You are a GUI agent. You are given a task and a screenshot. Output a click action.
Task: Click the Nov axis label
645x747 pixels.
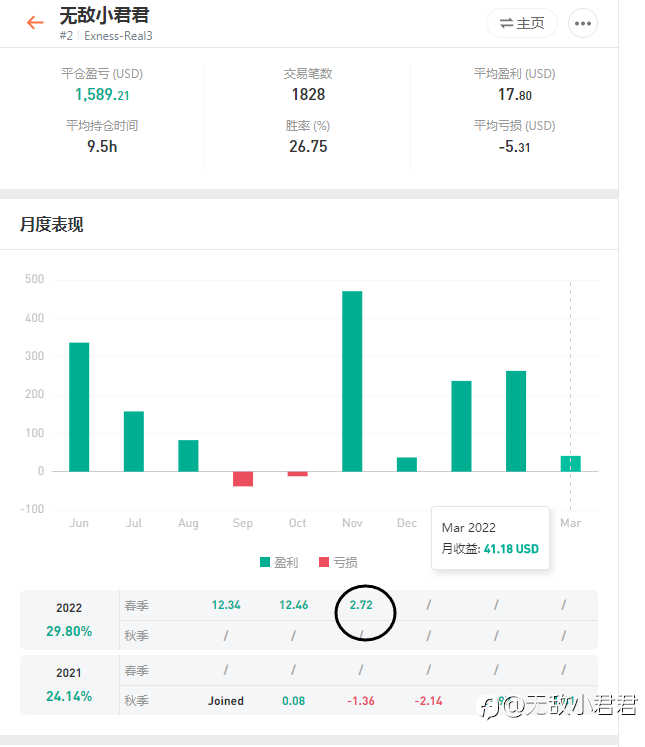point(352,523)
